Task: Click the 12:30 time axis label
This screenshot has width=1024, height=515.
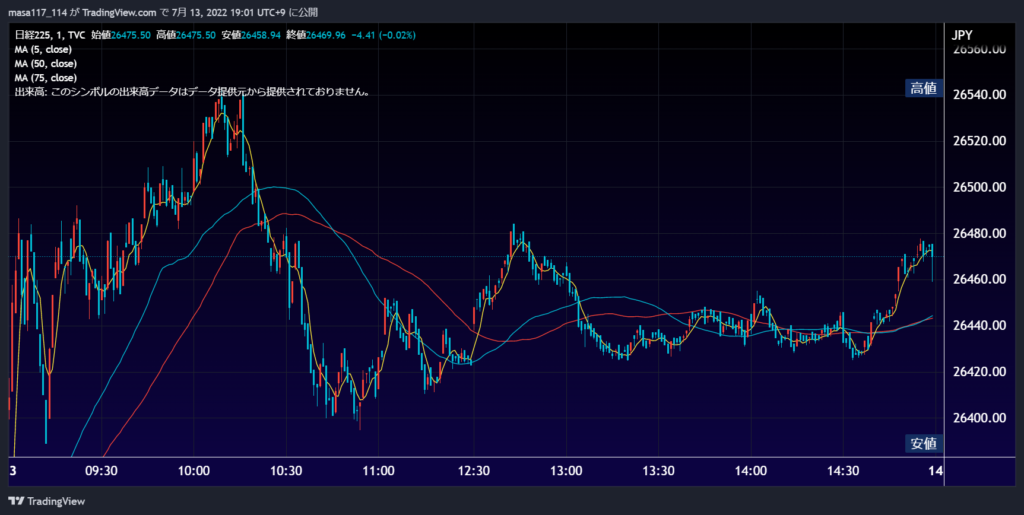Action: pos(473,471)
